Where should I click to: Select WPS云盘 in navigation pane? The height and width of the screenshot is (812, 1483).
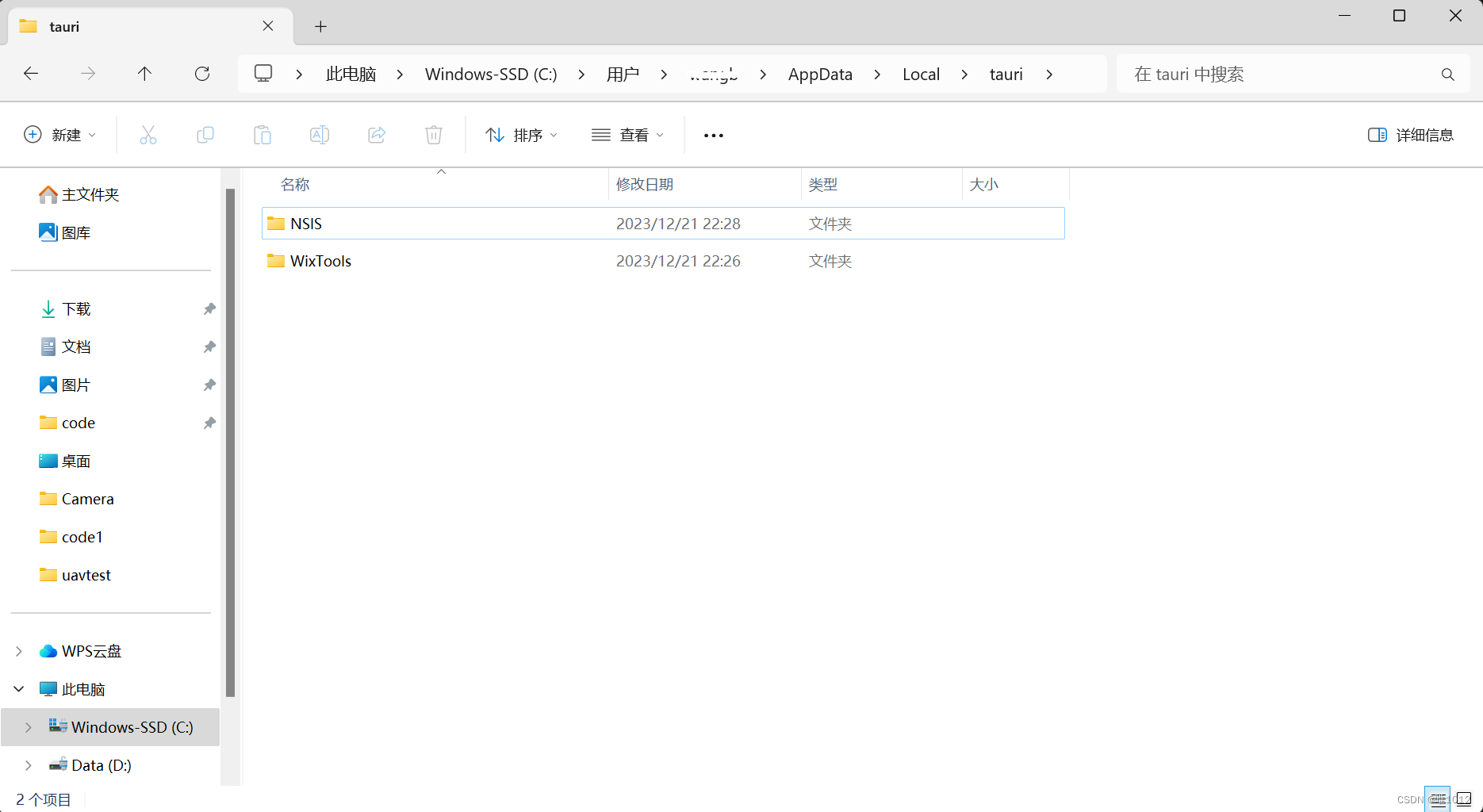coord(81,651)
